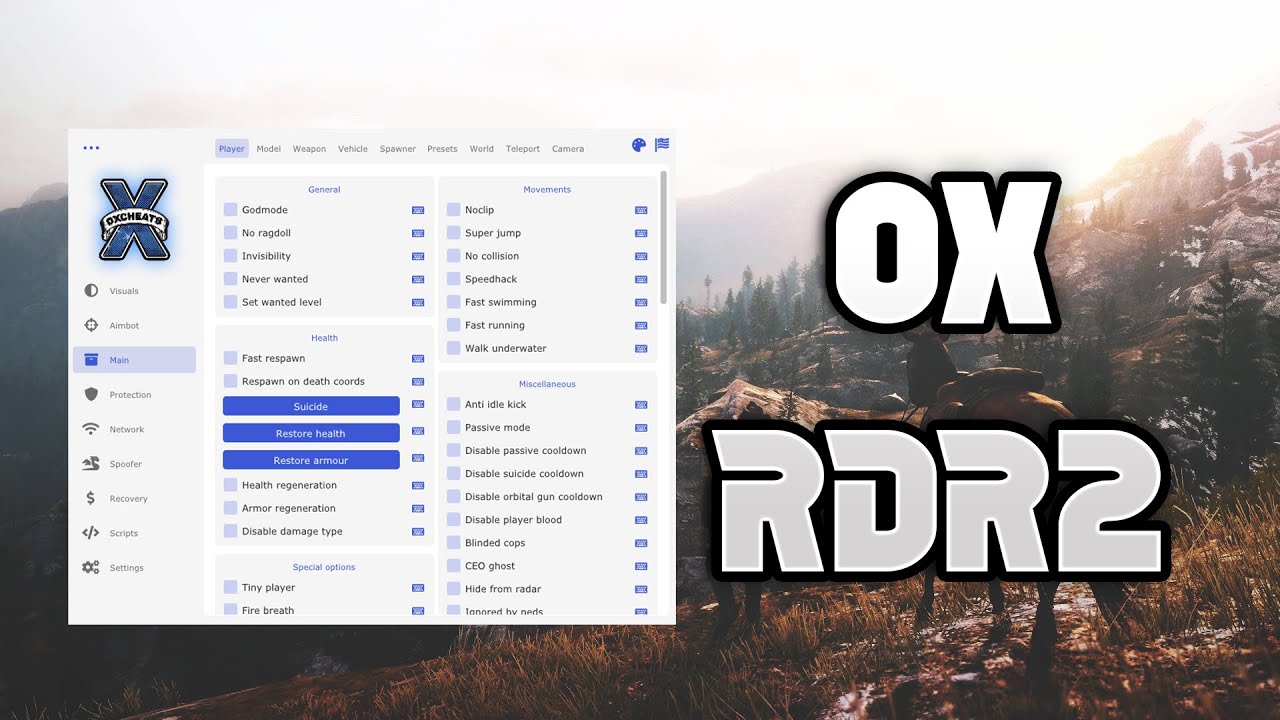Viewport: 1280px width, 720px height.
Task: Click the vertical scrollbar of options panel
Action: click(x=664, y=237)
